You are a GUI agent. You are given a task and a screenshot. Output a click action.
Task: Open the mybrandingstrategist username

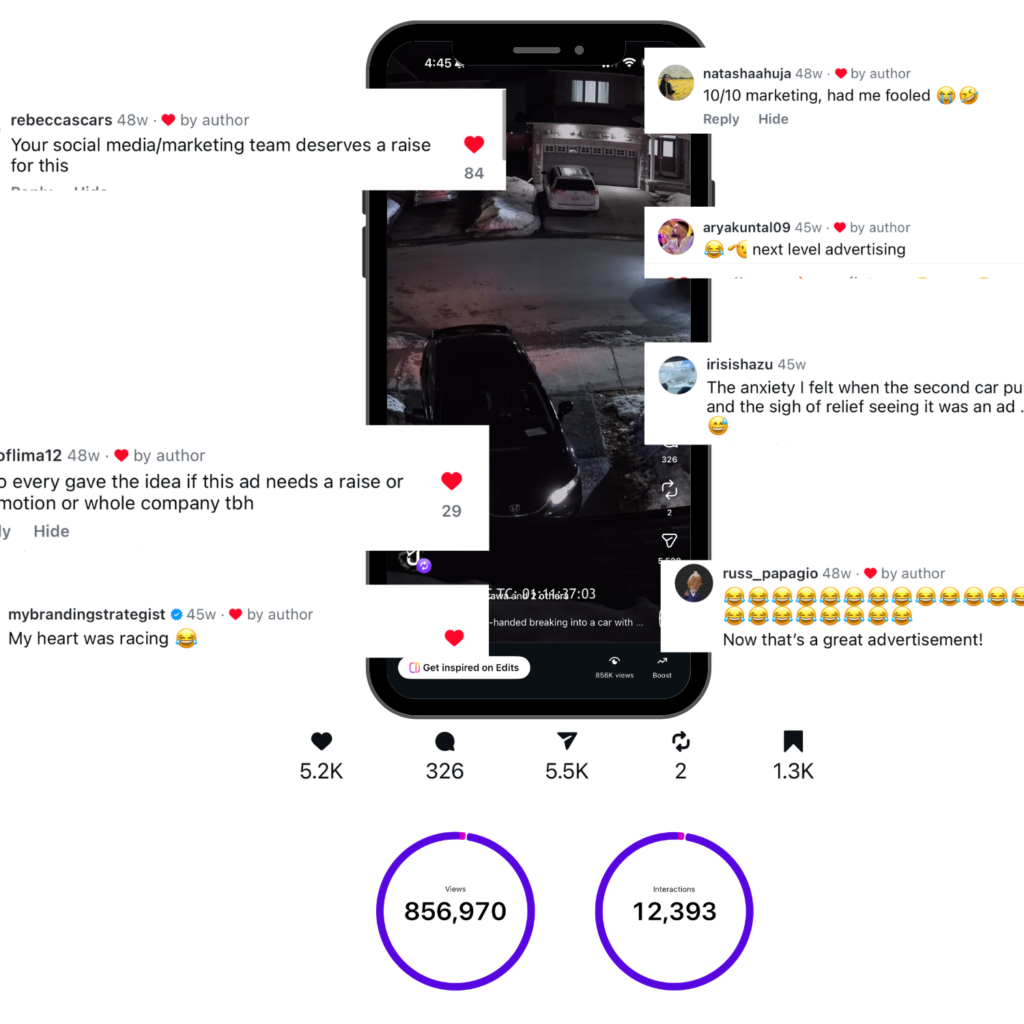(86, 615)
